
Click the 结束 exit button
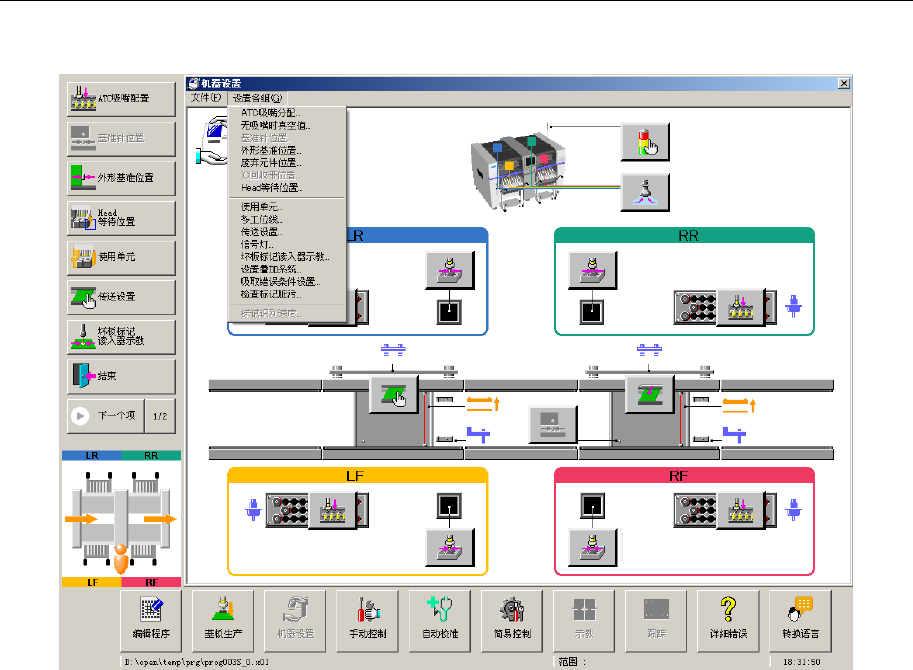click(121, 376)
